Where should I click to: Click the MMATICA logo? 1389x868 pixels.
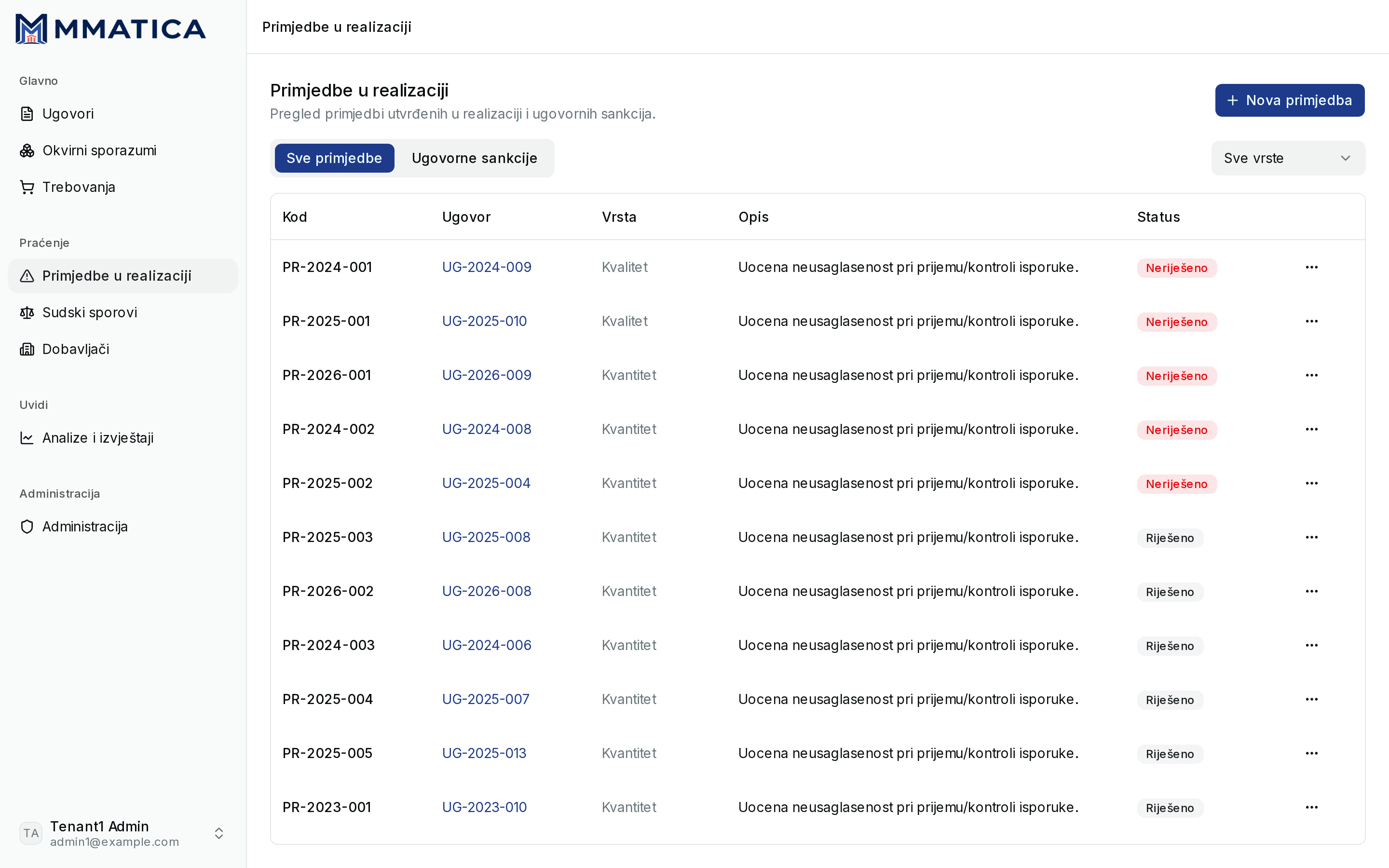110,29
